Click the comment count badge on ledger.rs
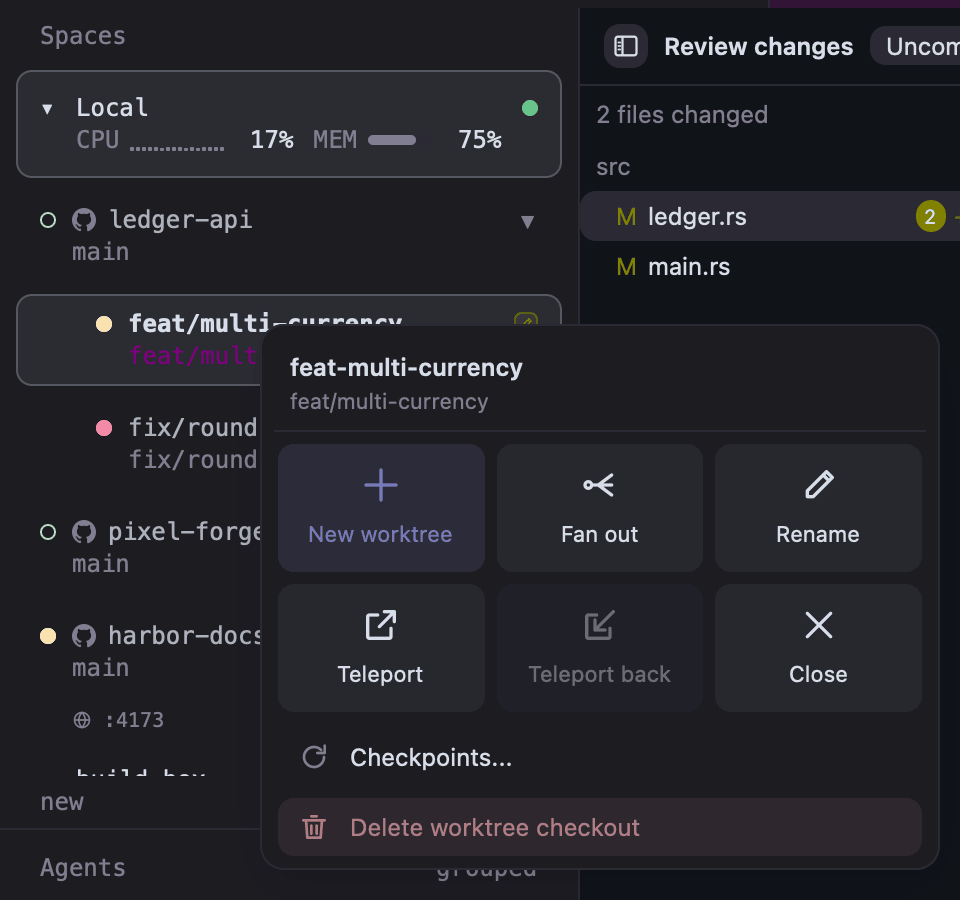The height and width of the screenshot is (900, 960). point(931,216)
